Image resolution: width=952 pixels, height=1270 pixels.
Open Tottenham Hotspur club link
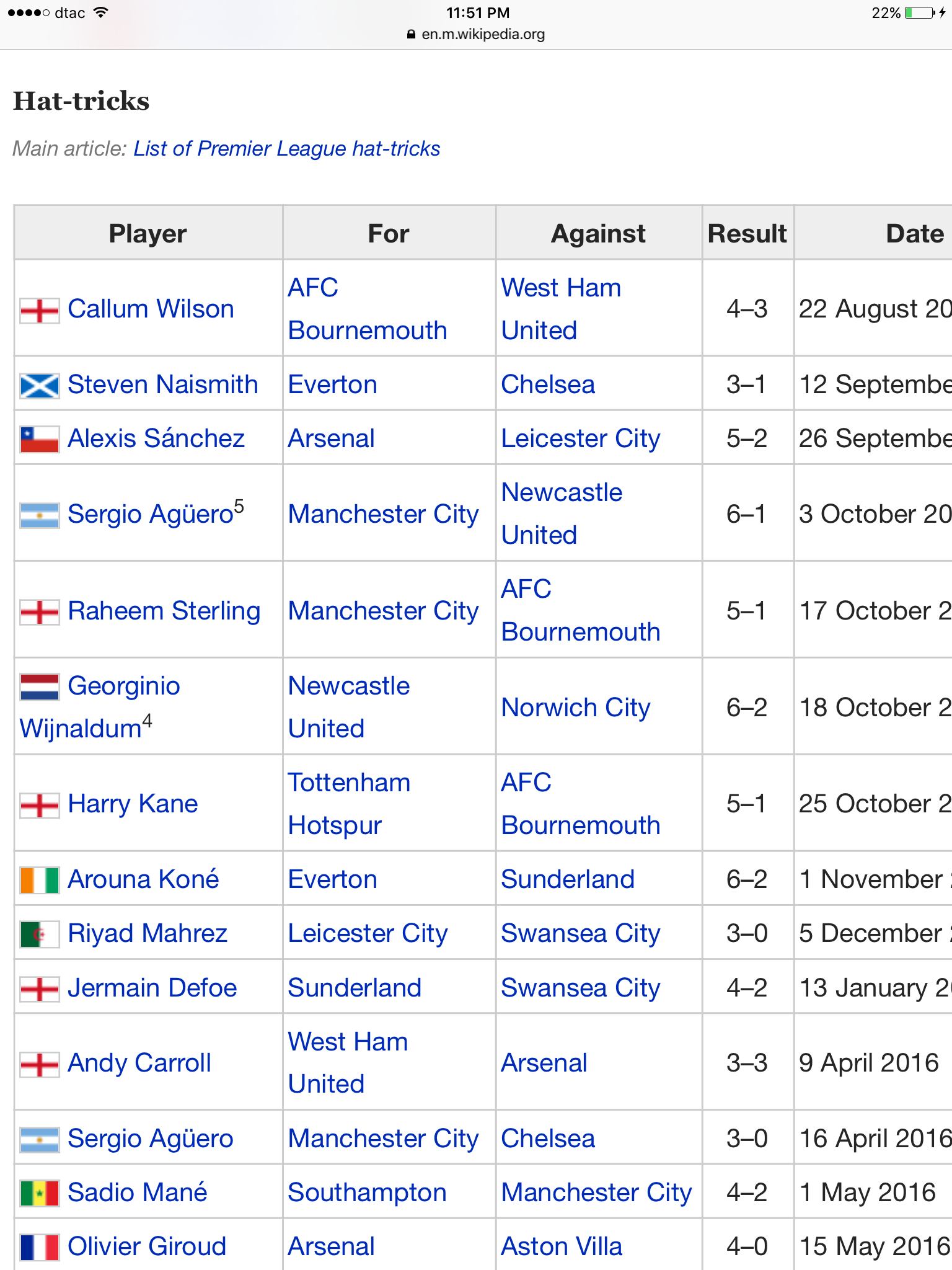[348, 804]
